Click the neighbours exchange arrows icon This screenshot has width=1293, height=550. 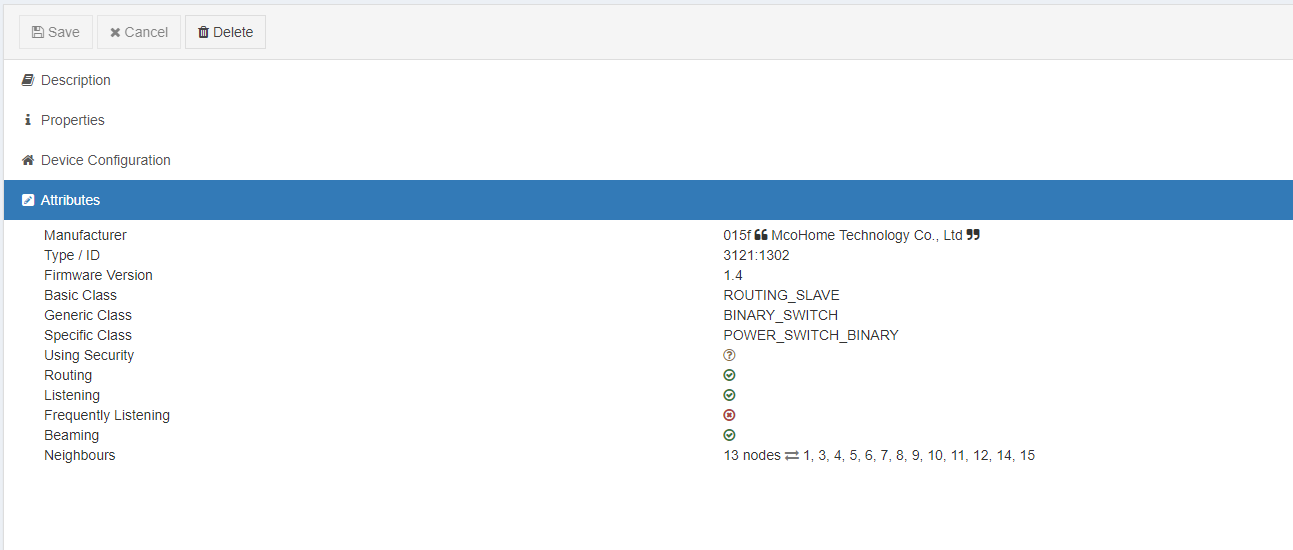[792, 455]
